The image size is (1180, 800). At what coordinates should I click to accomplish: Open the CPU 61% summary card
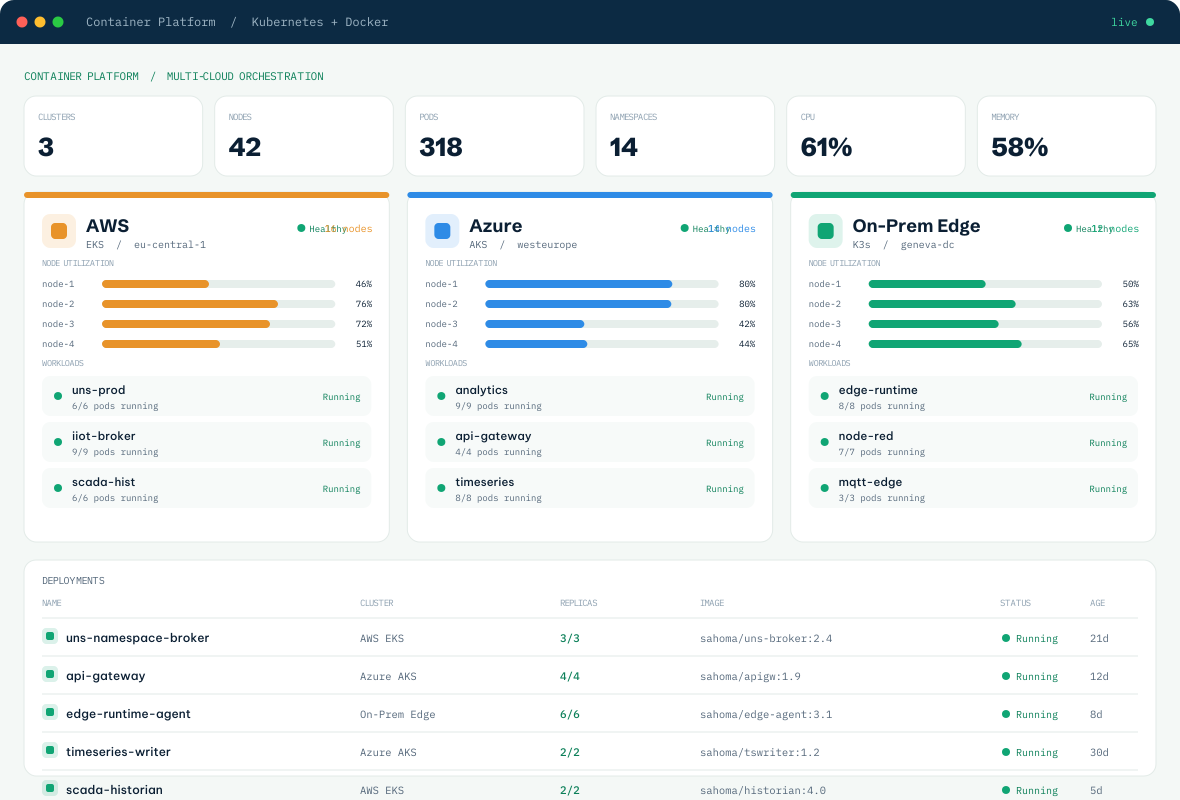pyautogui.click(x=876, y=136)
